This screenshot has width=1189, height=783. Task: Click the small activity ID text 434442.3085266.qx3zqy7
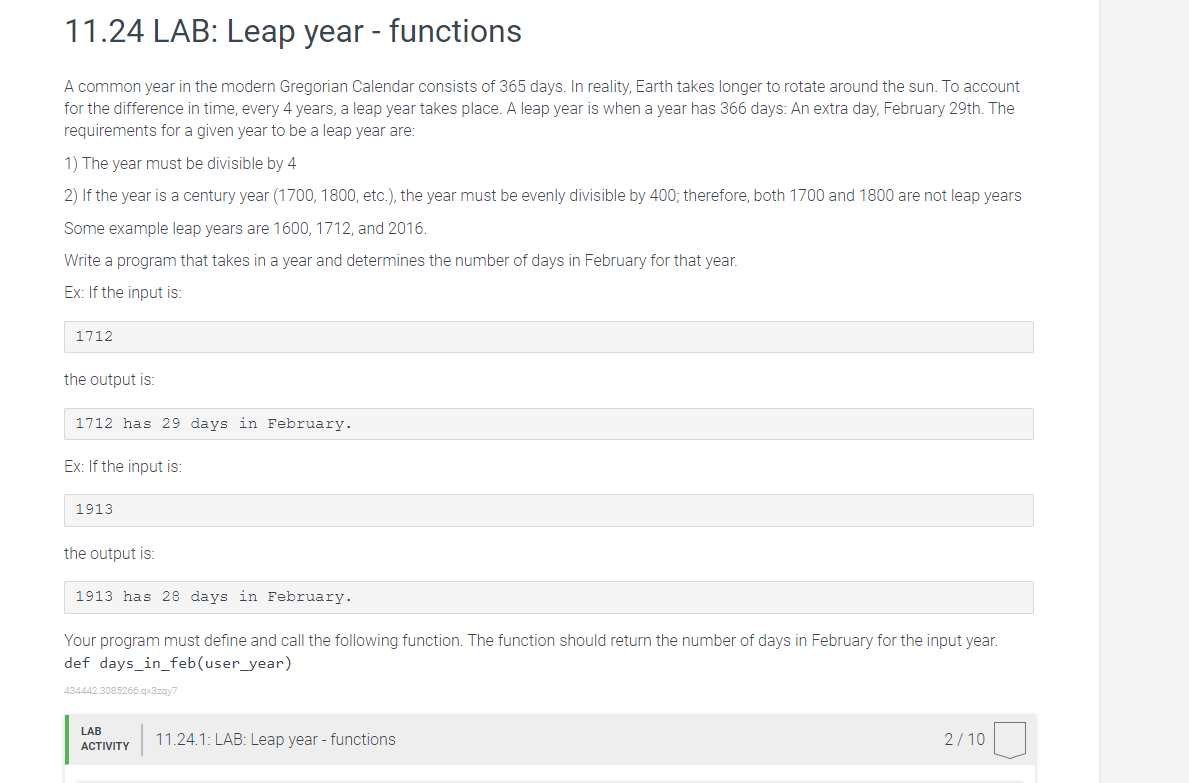pyautogui.click(x=121, y=691)
